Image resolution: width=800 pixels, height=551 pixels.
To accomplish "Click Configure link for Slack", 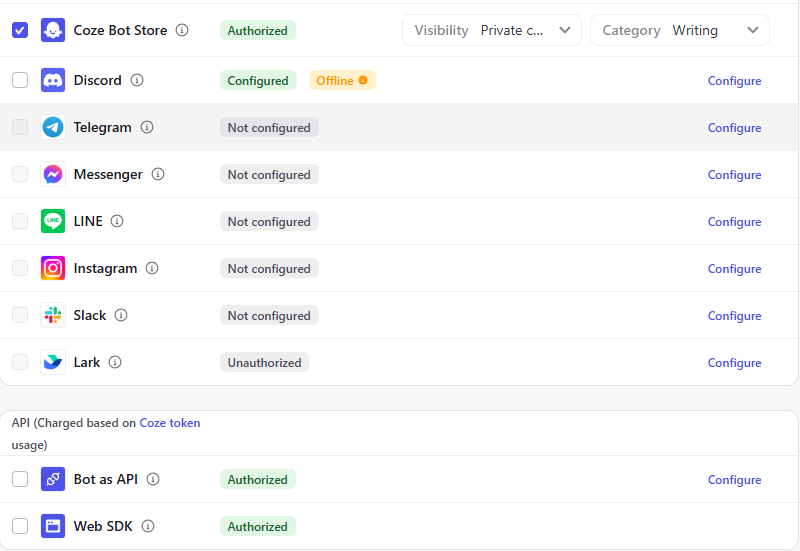I will 734,315.
